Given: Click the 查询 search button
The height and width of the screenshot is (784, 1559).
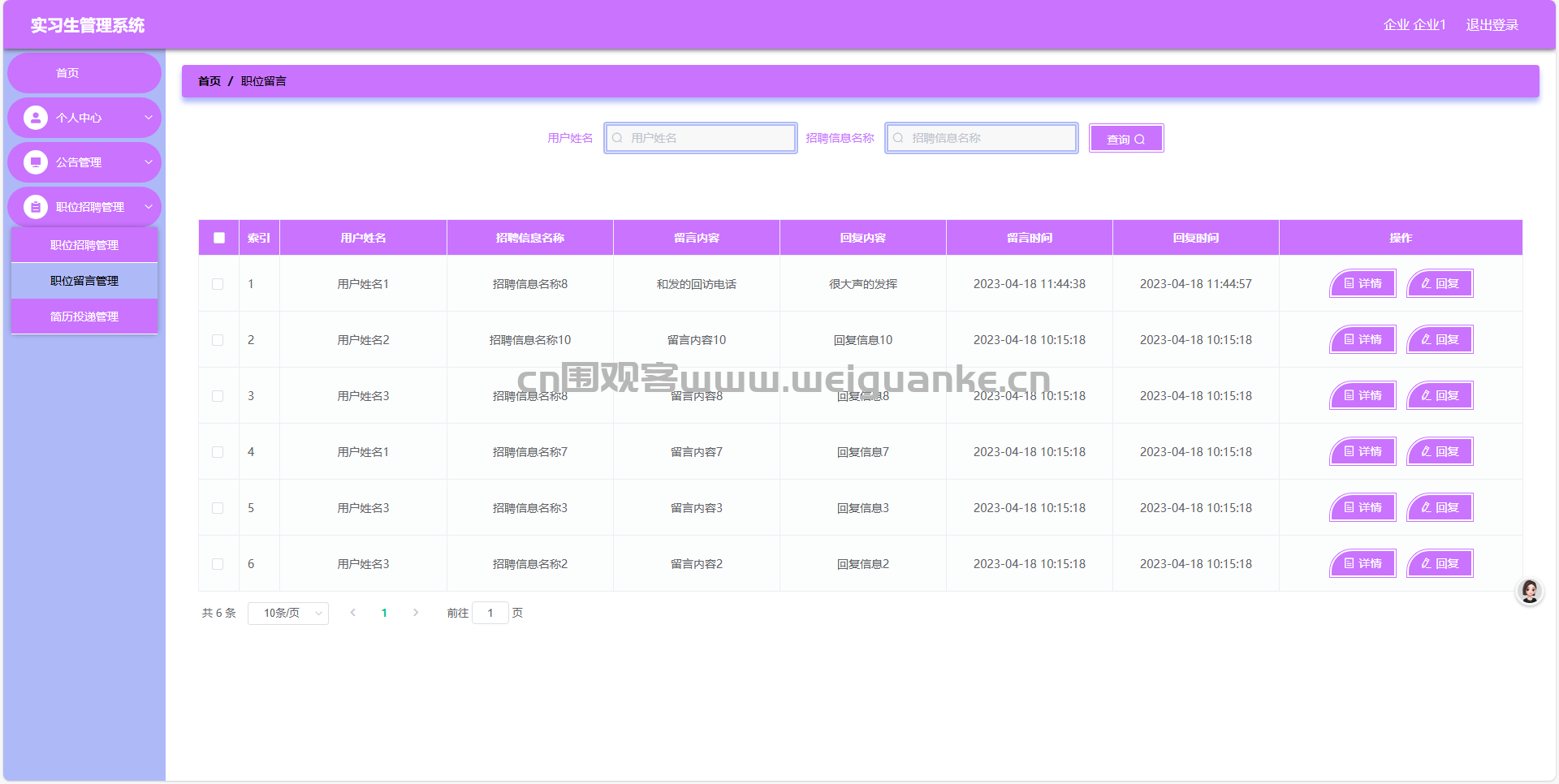Looking at the screenshot, I should [1125, 138].
